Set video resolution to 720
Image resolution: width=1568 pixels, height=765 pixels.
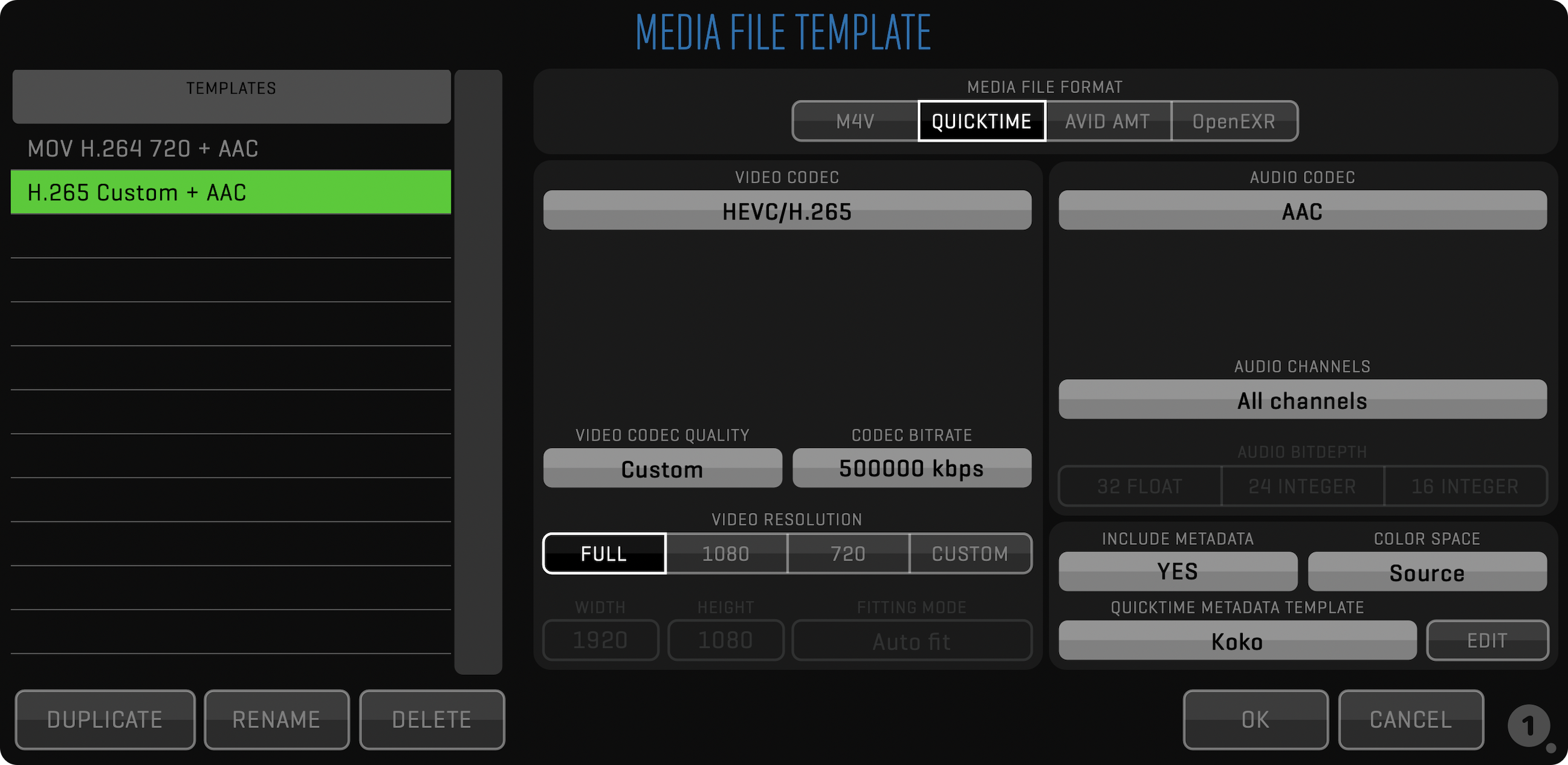(x=848, y=554)
